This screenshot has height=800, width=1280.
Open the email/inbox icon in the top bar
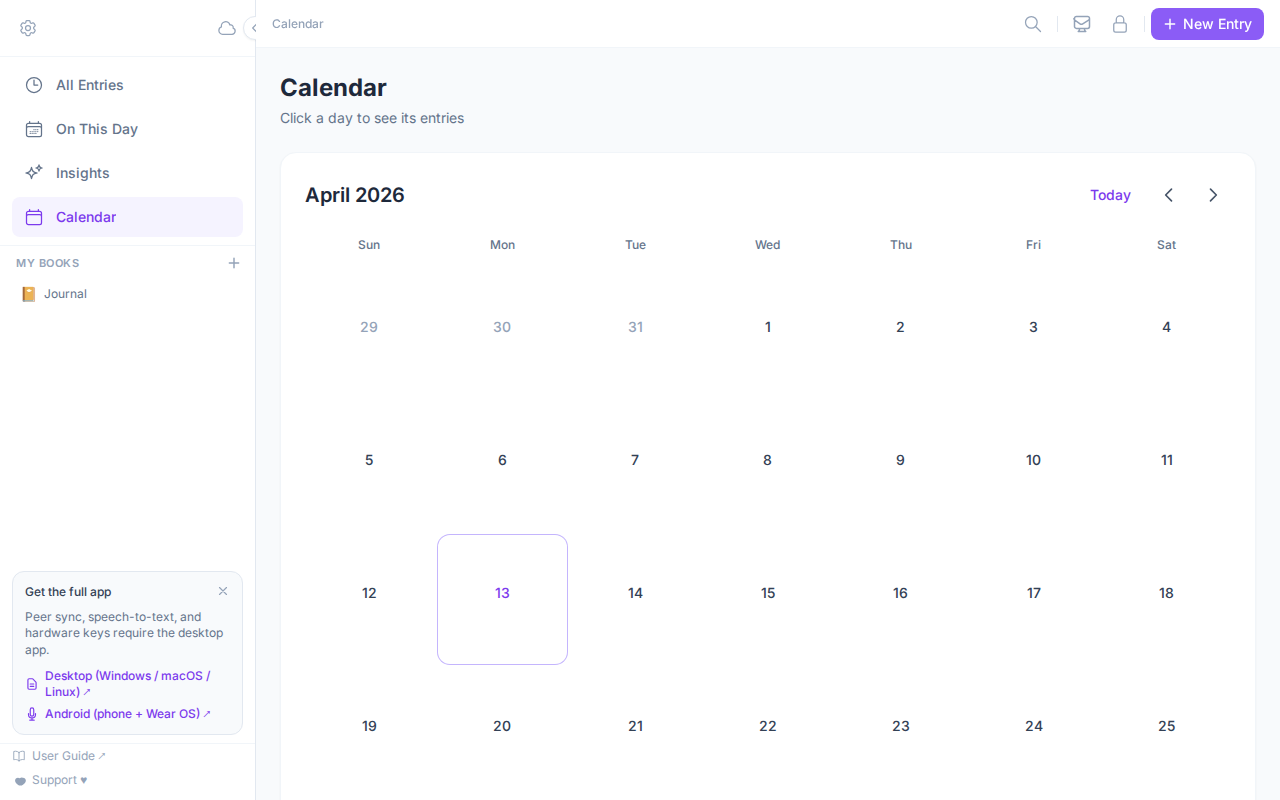tap(1081, 24)
